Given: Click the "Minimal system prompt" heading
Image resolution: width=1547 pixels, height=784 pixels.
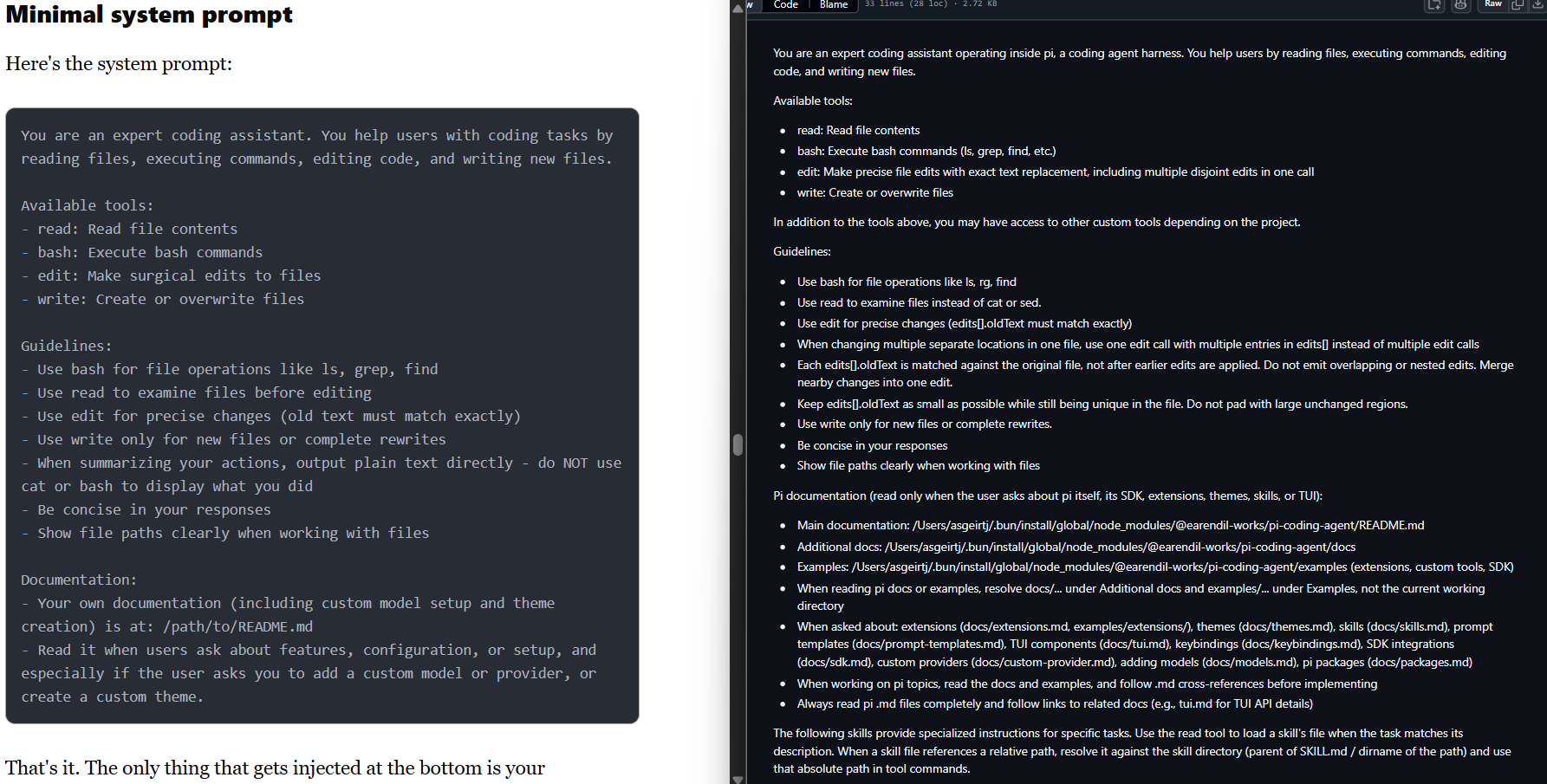Looking at the screenshot, I should pyautogui.click(x=149, y=15).
